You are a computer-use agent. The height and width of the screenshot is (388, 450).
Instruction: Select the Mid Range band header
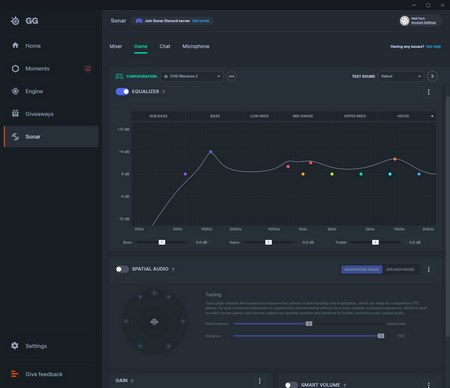pos(303,116)
